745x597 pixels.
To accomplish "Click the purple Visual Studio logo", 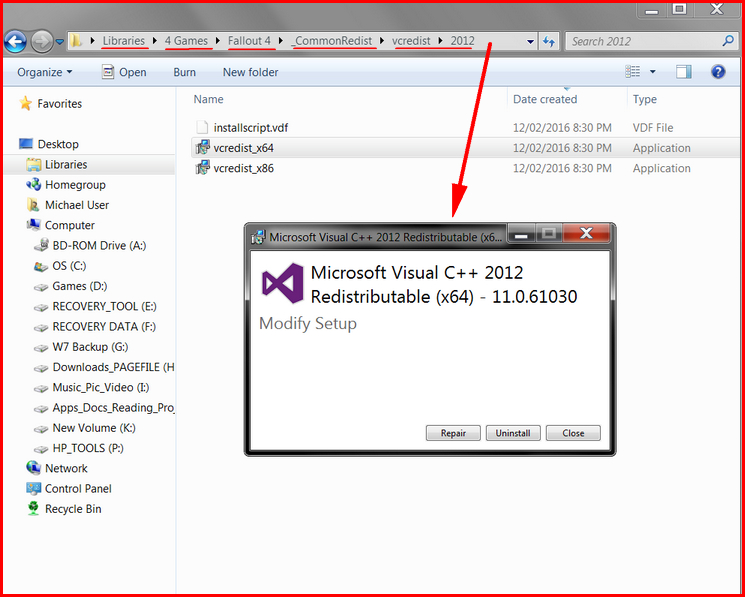I will click(x=282, y=284).
